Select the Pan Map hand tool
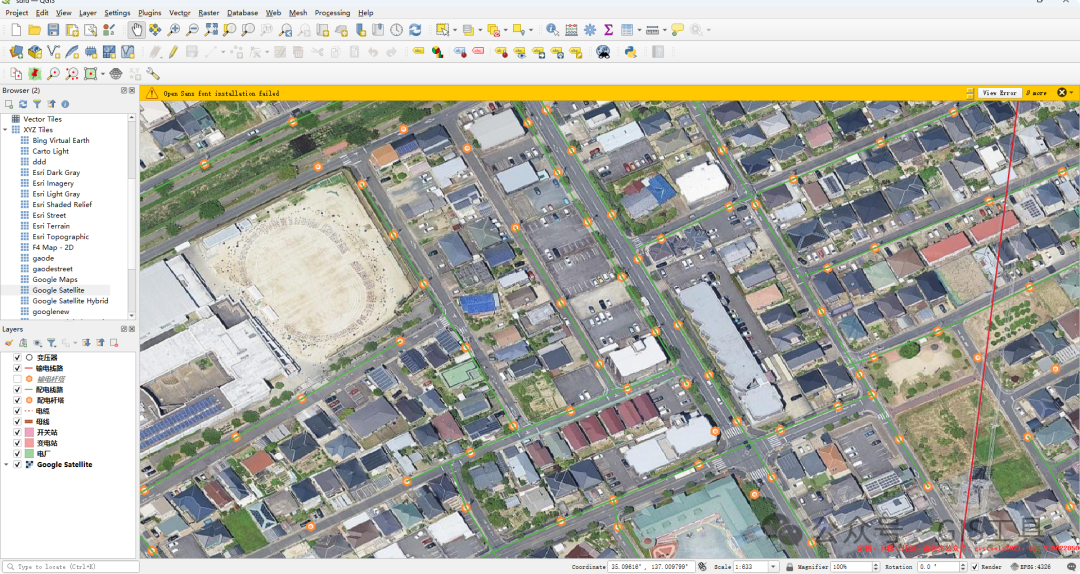 click(x=136, y=30)
